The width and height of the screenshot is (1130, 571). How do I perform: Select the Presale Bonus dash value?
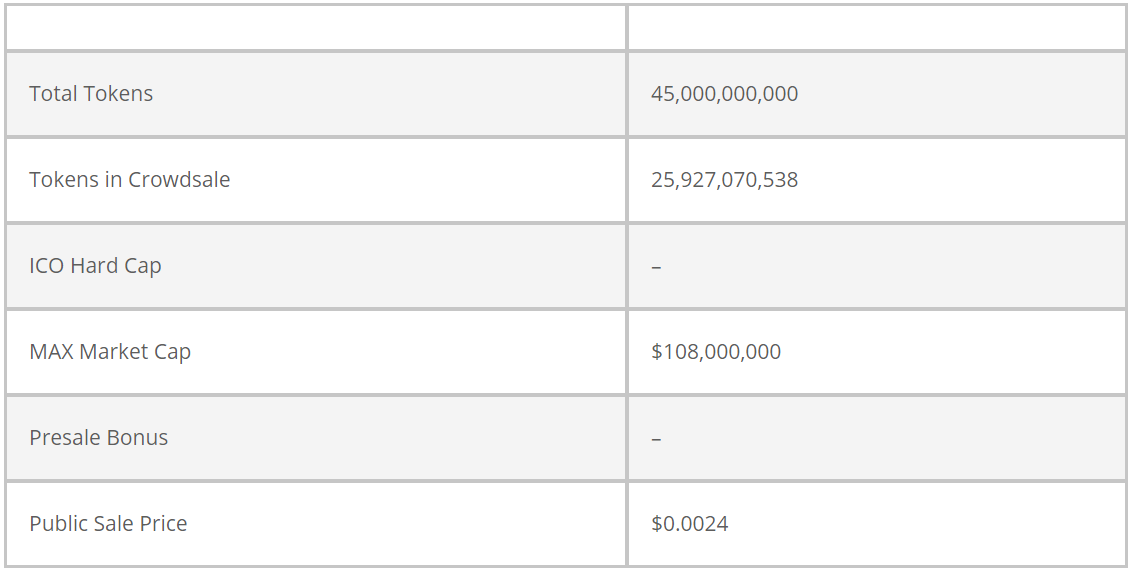[x=657, y=438]
